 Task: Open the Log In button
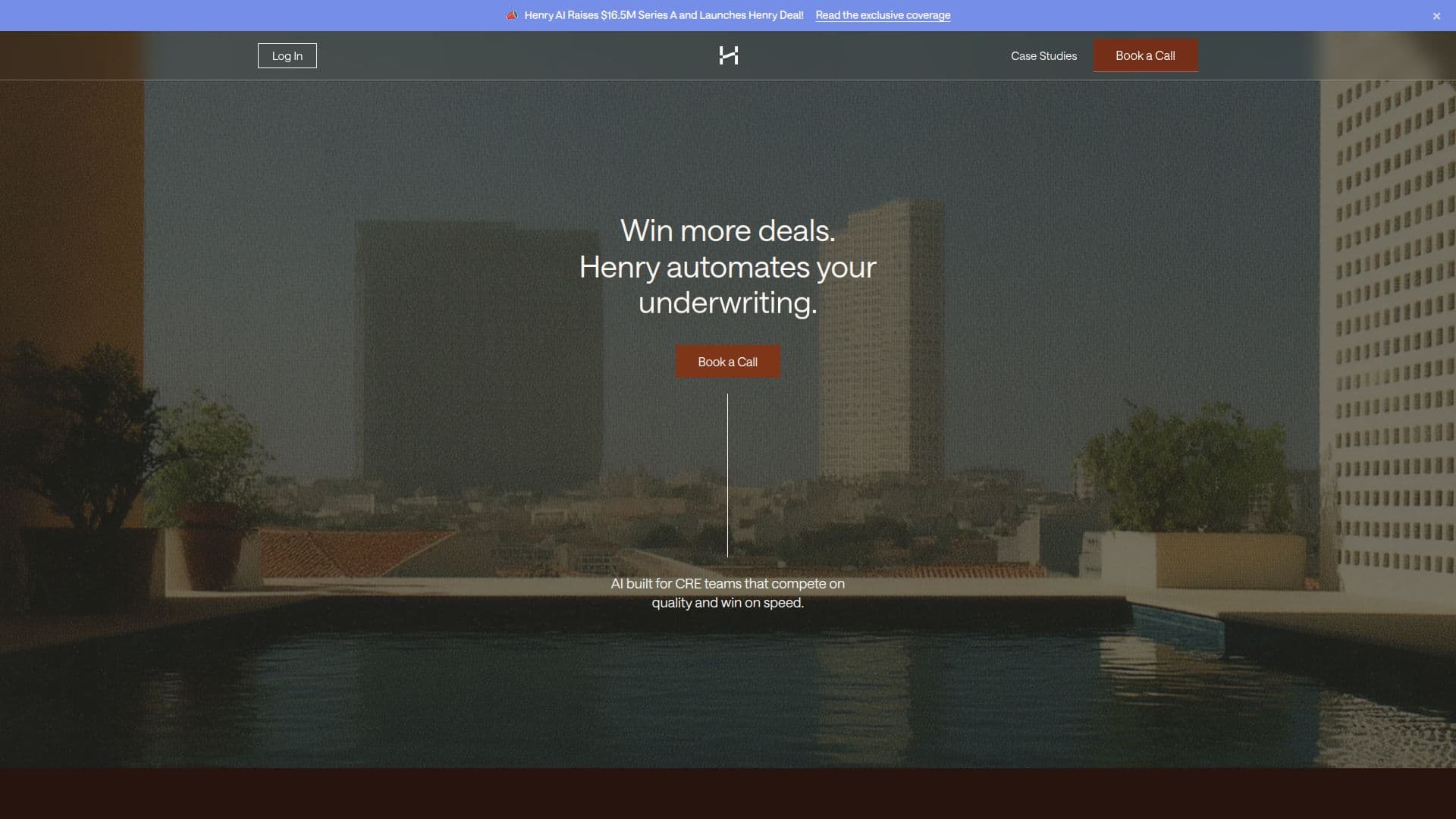coord(287,55)
